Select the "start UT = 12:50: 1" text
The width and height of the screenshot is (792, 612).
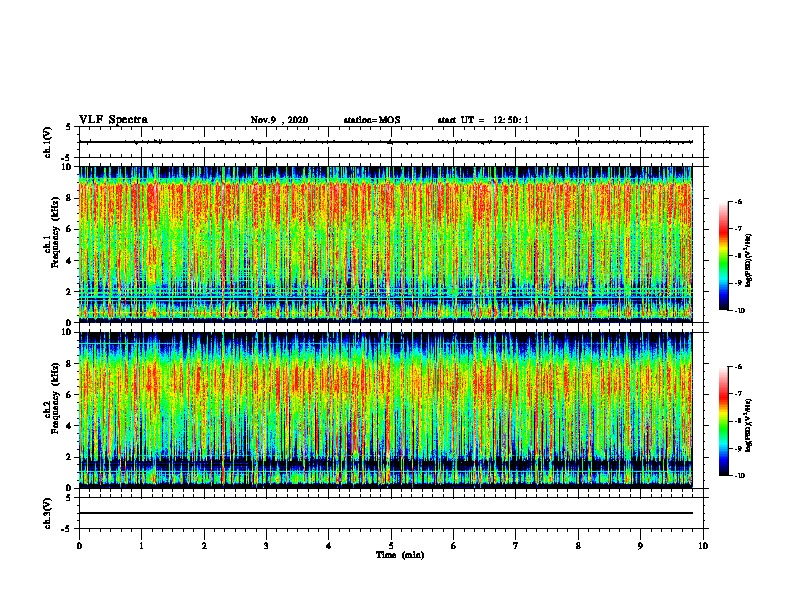(x=483, y=120)
